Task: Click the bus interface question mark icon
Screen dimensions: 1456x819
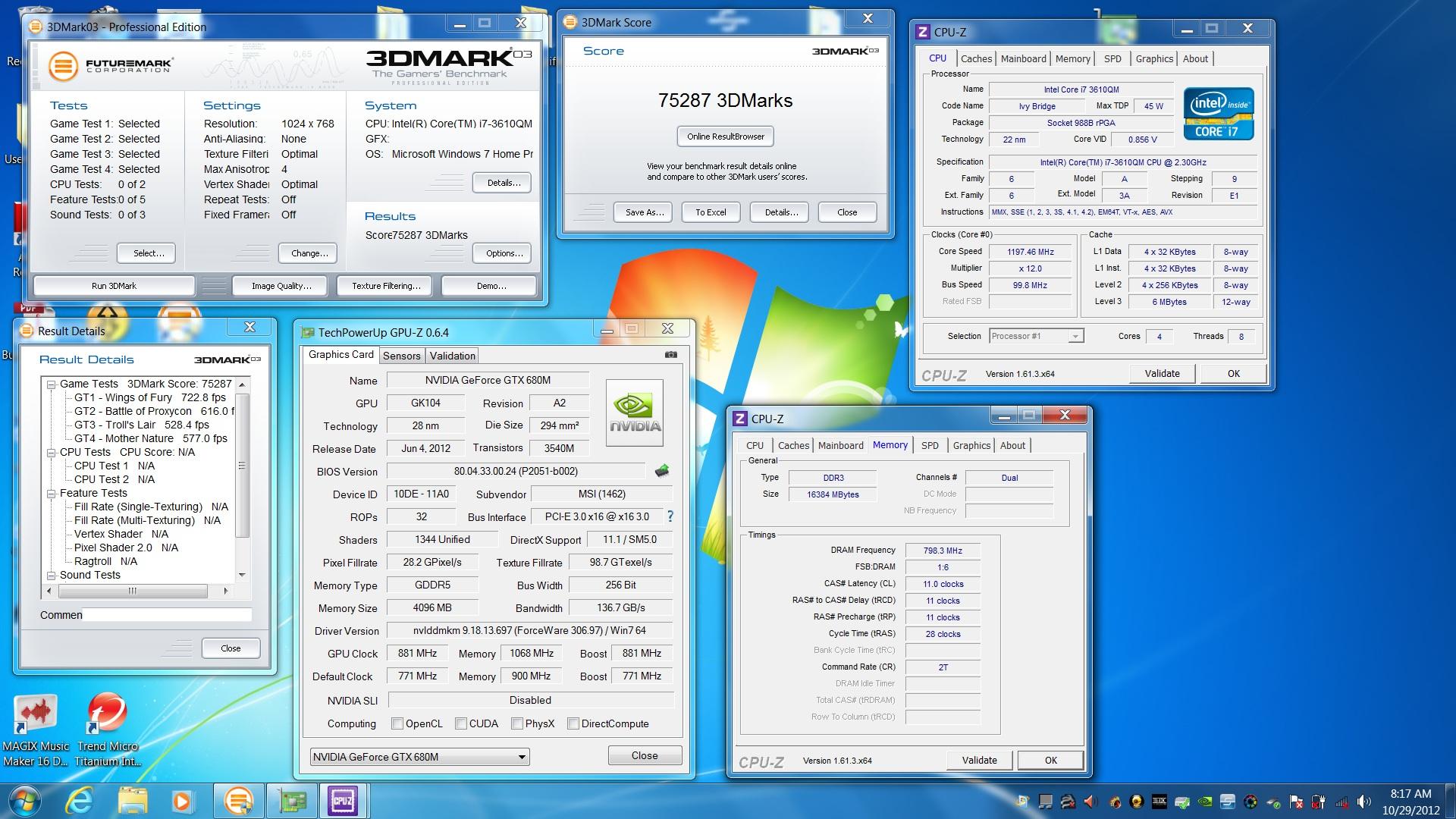Action: pyautogui.click(x=670, y=516)
